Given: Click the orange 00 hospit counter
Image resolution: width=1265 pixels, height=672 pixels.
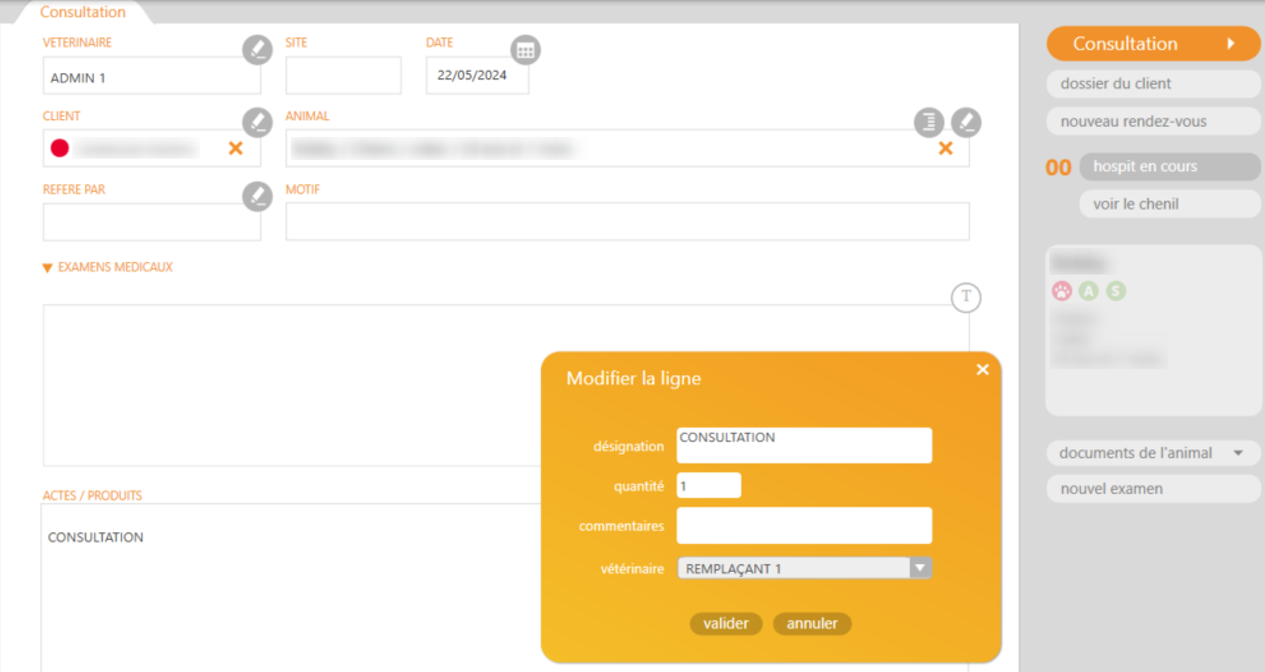Looking at the screenshot, I should tap(1058, 168).
